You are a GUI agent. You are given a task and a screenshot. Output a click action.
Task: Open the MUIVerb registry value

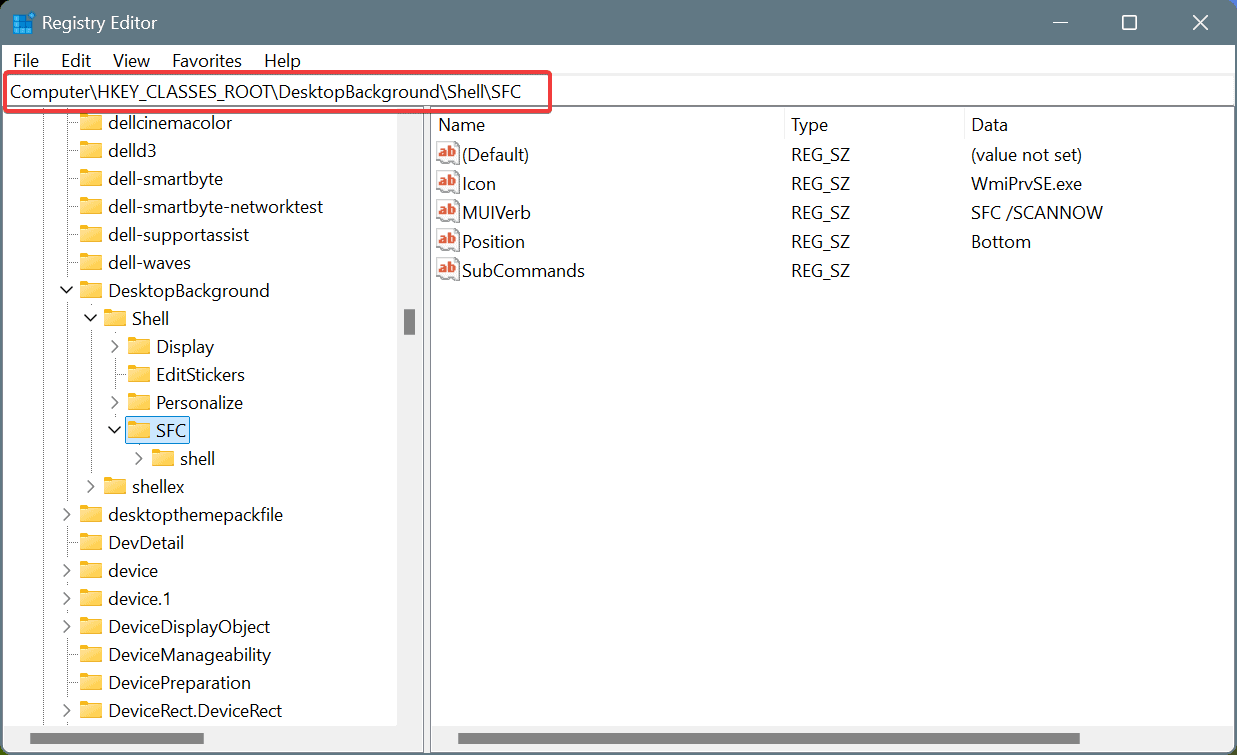(x=497, y=211)
